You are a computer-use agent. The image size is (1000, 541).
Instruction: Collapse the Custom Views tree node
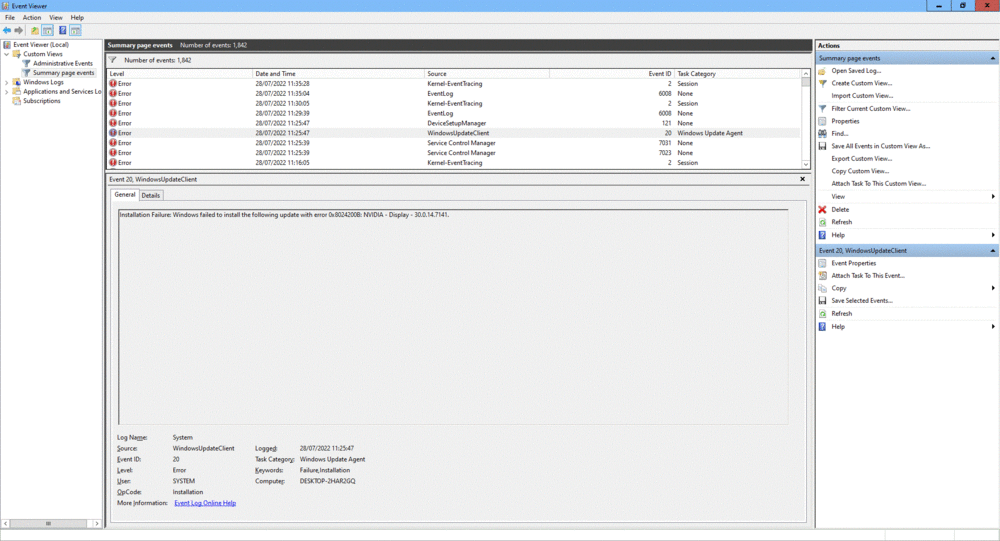click(7, 54)
